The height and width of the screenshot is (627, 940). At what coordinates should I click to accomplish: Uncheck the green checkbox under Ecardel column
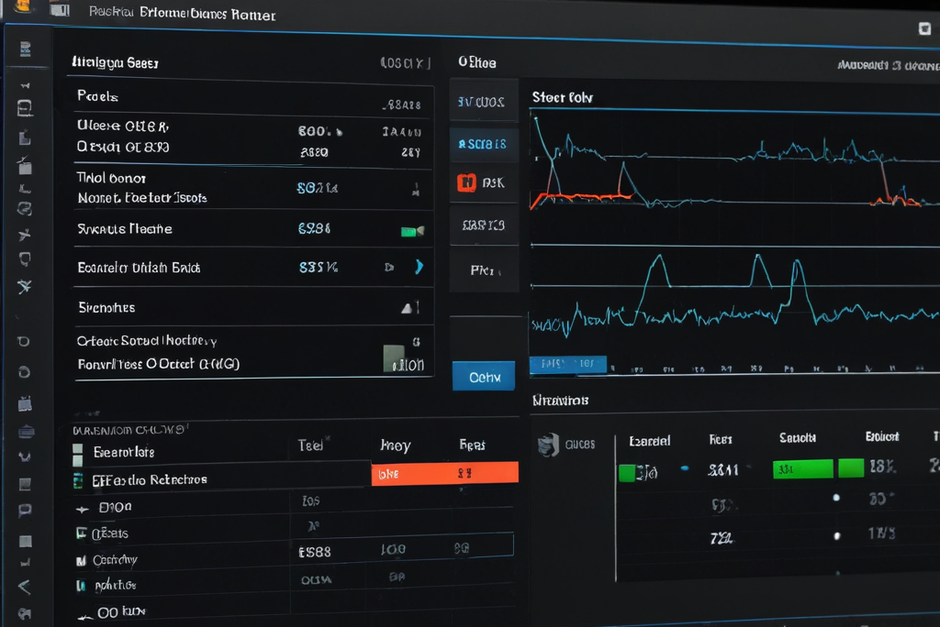627,473
